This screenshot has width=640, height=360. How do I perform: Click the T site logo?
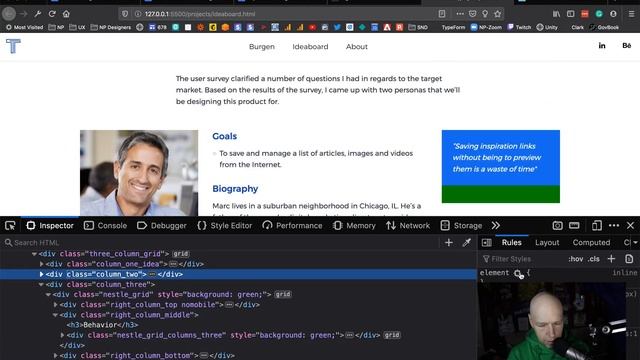click(13, 46)
